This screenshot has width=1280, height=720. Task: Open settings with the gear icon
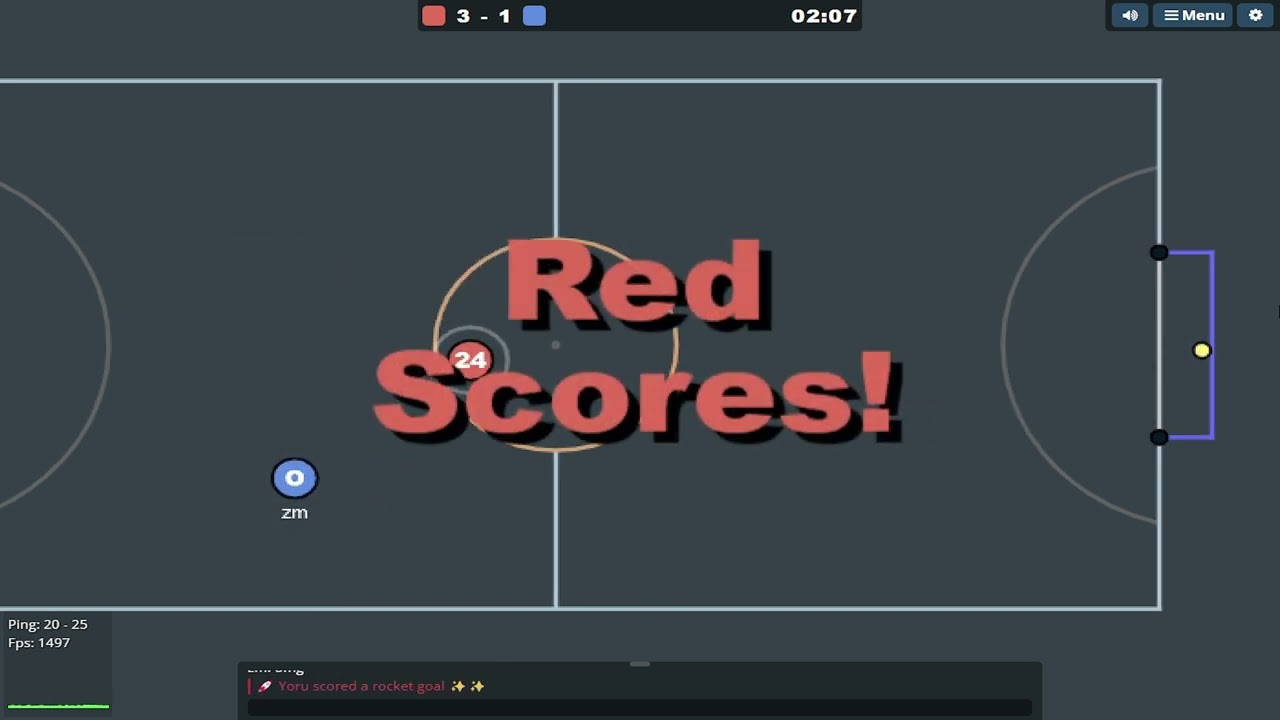click(1256, 15)
